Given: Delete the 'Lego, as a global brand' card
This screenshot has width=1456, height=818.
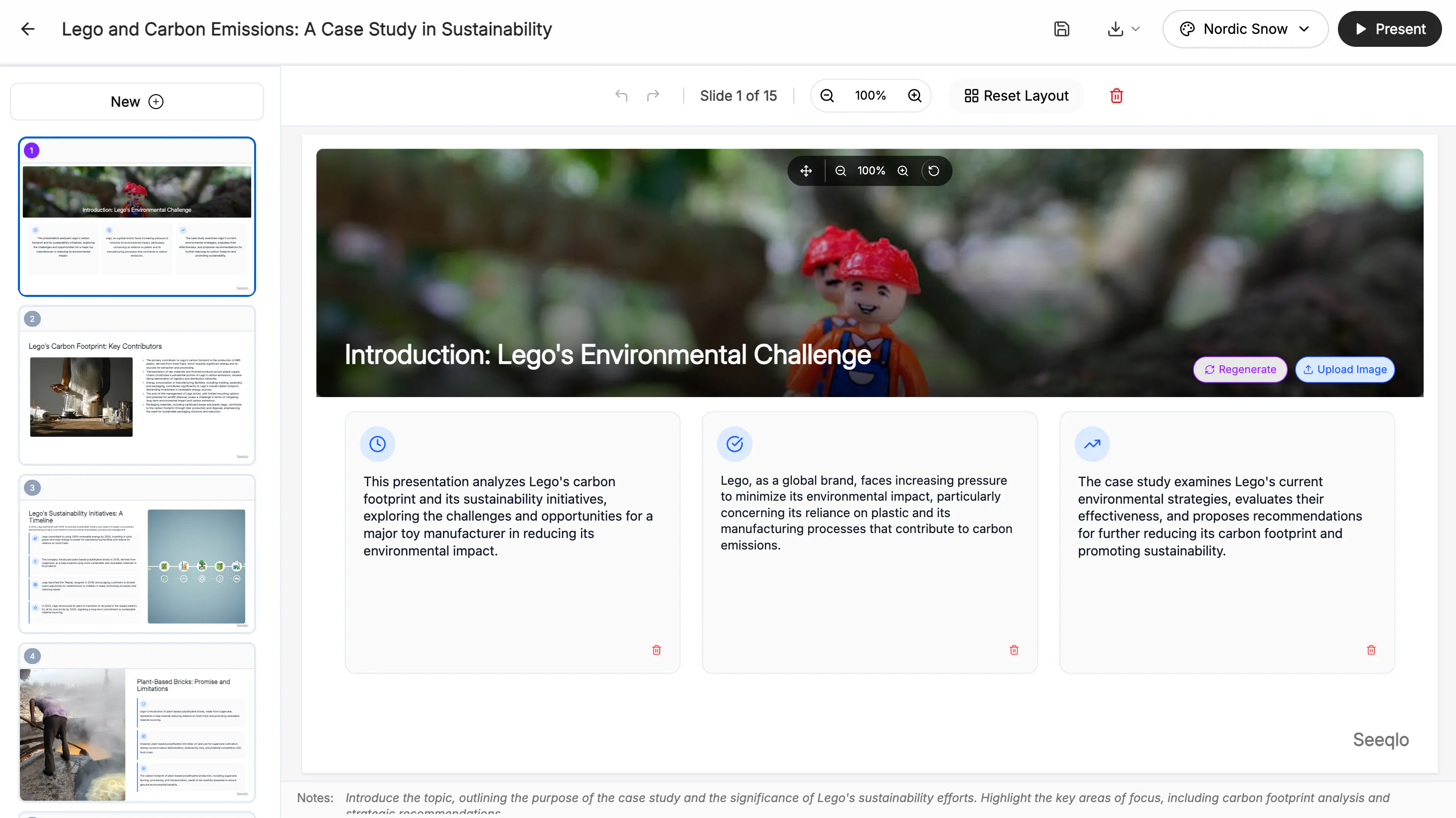Looking at the screenshot, I should pyautogui.click(x=1014, y=650).
